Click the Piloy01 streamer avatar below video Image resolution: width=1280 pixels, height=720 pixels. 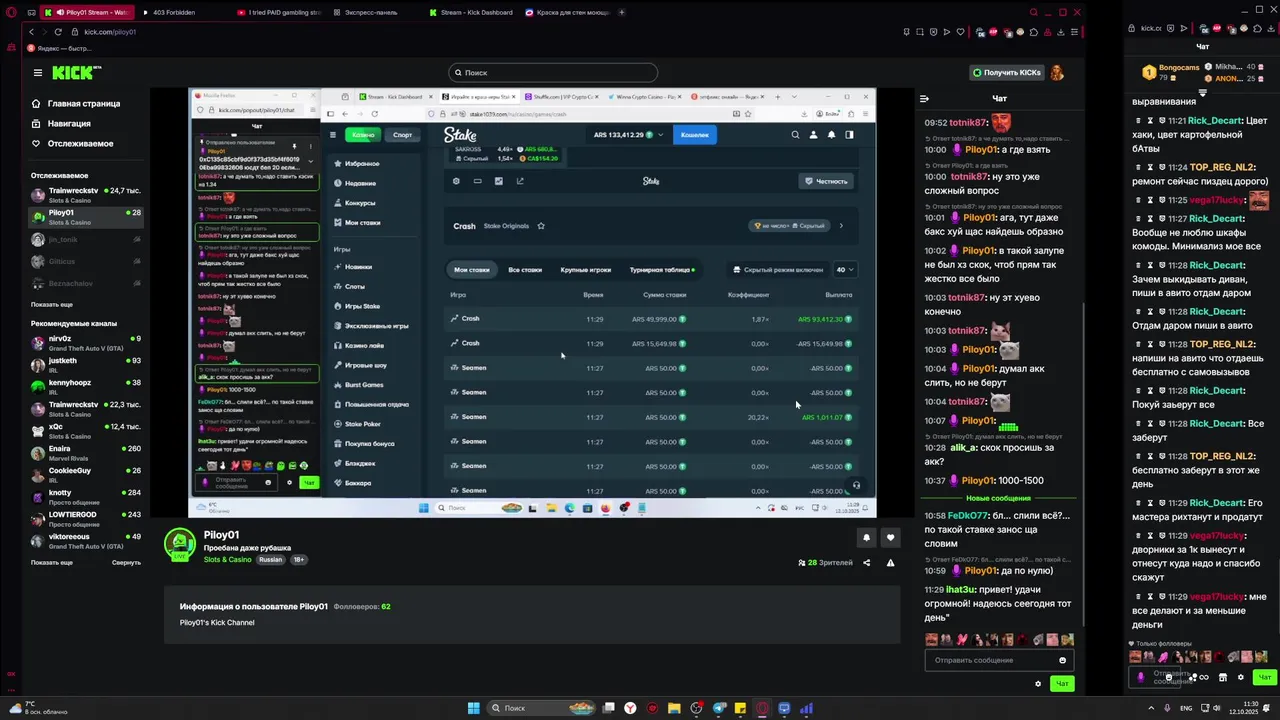click(x=180, y=545)
